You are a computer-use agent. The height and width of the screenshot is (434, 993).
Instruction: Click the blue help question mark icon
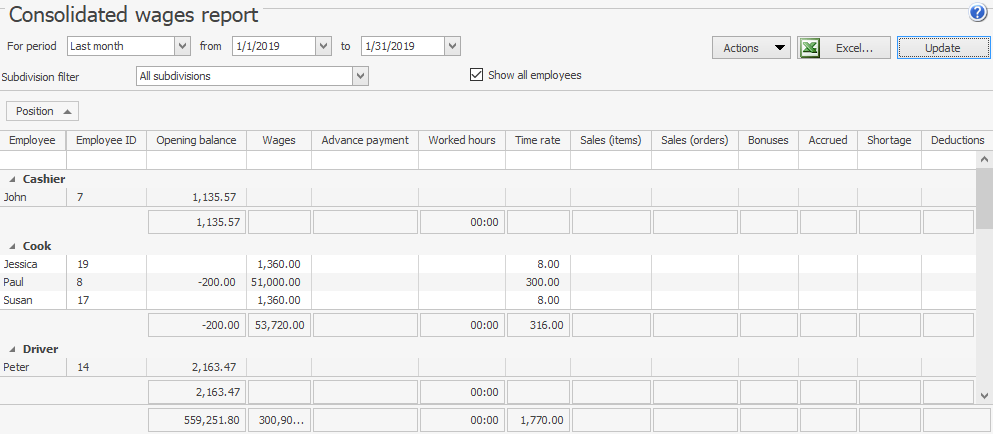978,13
